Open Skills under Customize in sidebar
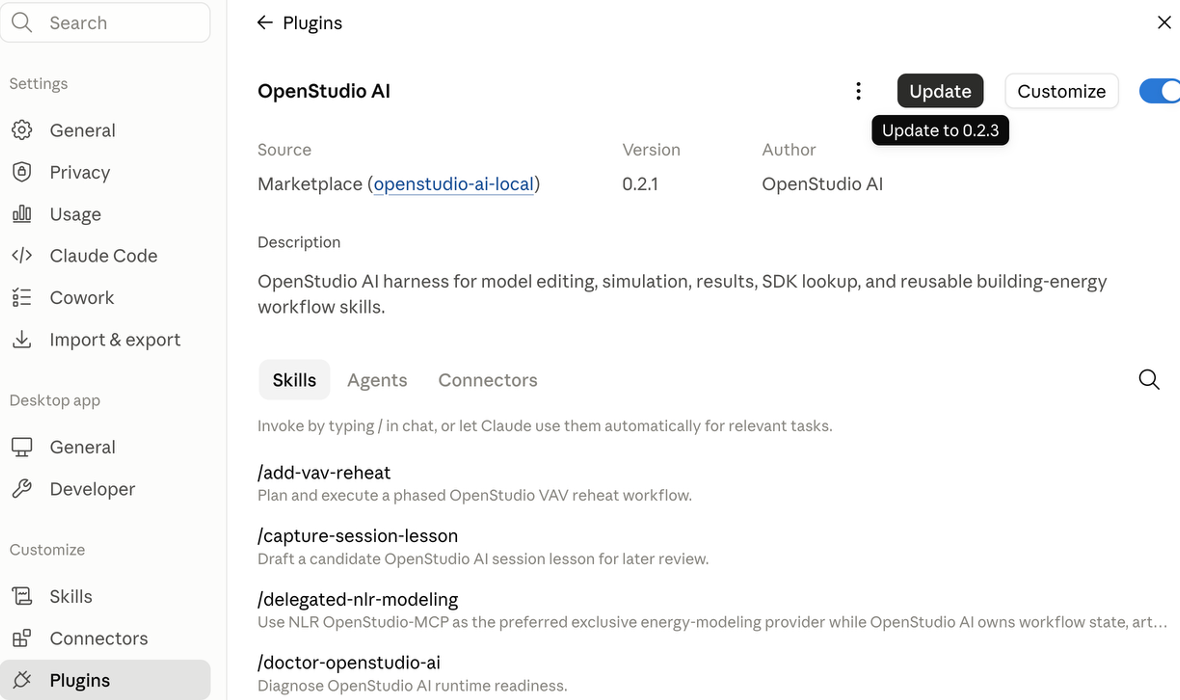Image resolution: width=1180 pixels, height=700 pixels. click(x=105, y=596)
